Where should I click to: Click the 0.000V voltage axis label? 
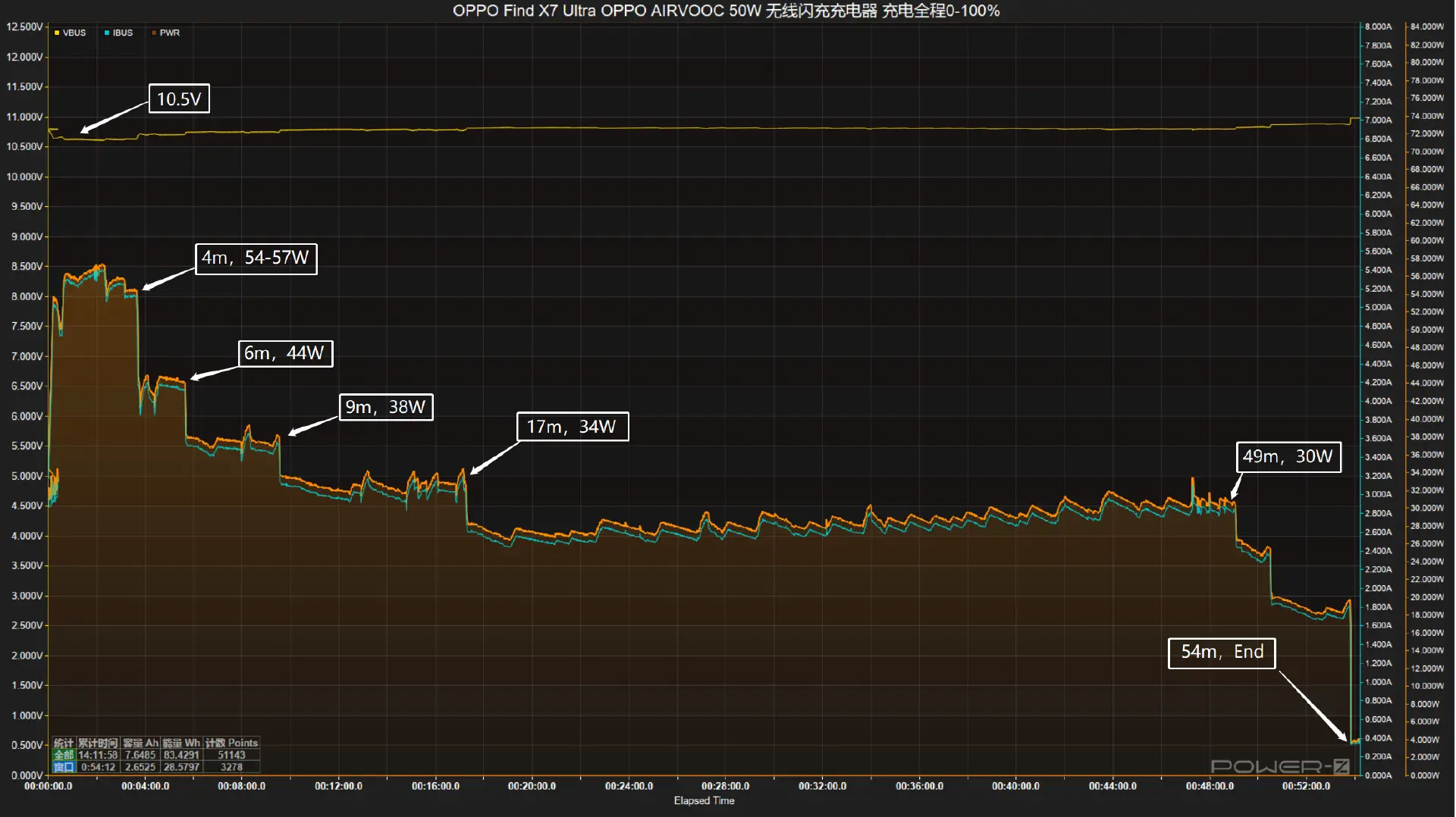point(27,775)
